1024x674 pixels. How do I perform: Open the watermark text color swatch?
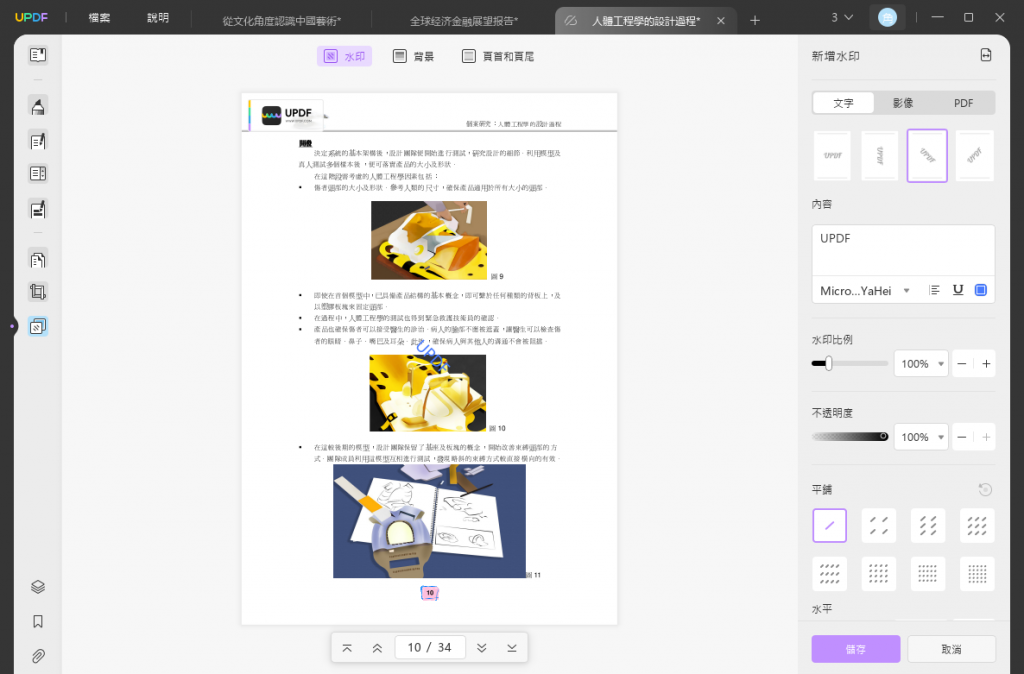point(980,290)
